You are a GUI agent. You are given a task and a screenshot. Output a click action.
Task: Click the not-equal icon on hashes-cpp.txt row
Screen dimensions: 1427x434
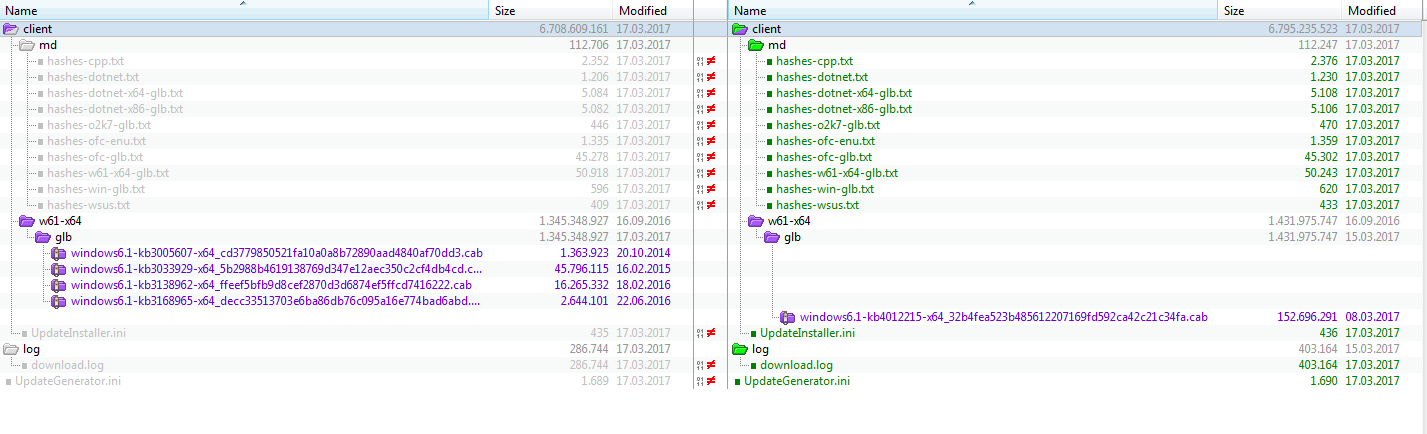(x=711, y=61)
